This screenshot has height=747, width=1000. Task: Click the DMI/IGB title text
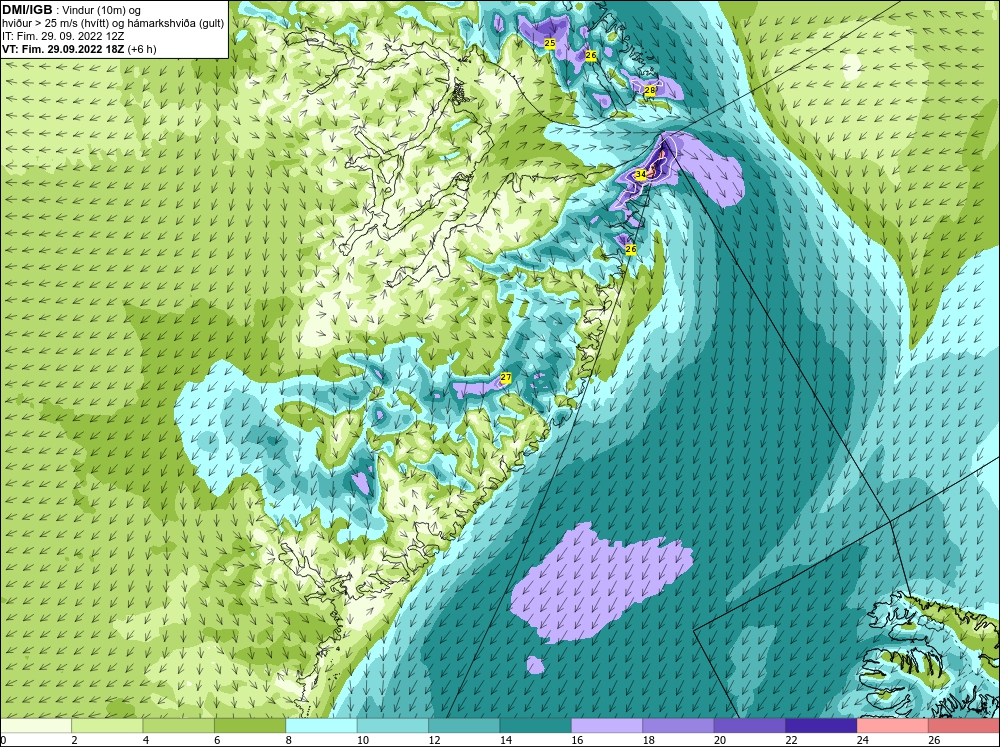(27, 10)
